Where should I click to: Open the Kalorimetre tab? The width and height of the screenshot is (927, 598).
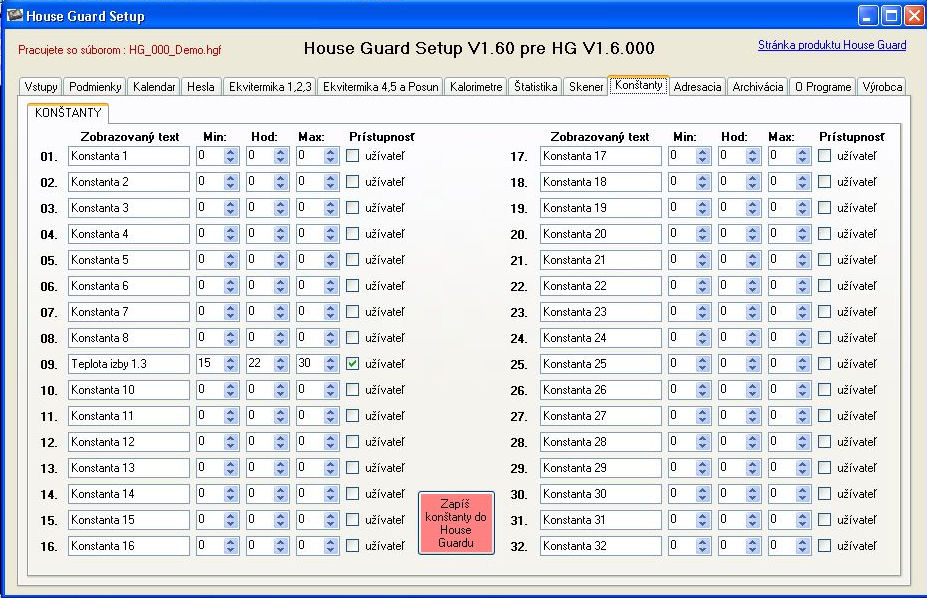[476, 87]
